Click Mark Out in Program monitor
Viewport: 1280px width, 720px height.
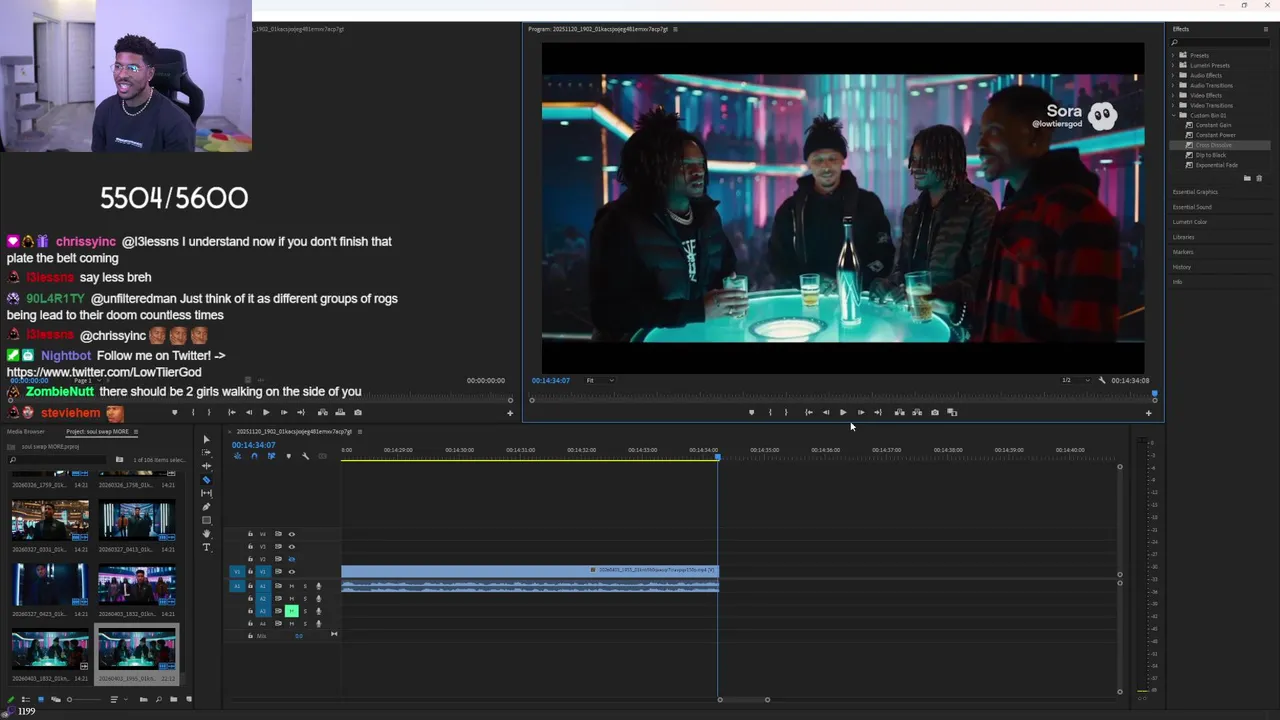786,412
